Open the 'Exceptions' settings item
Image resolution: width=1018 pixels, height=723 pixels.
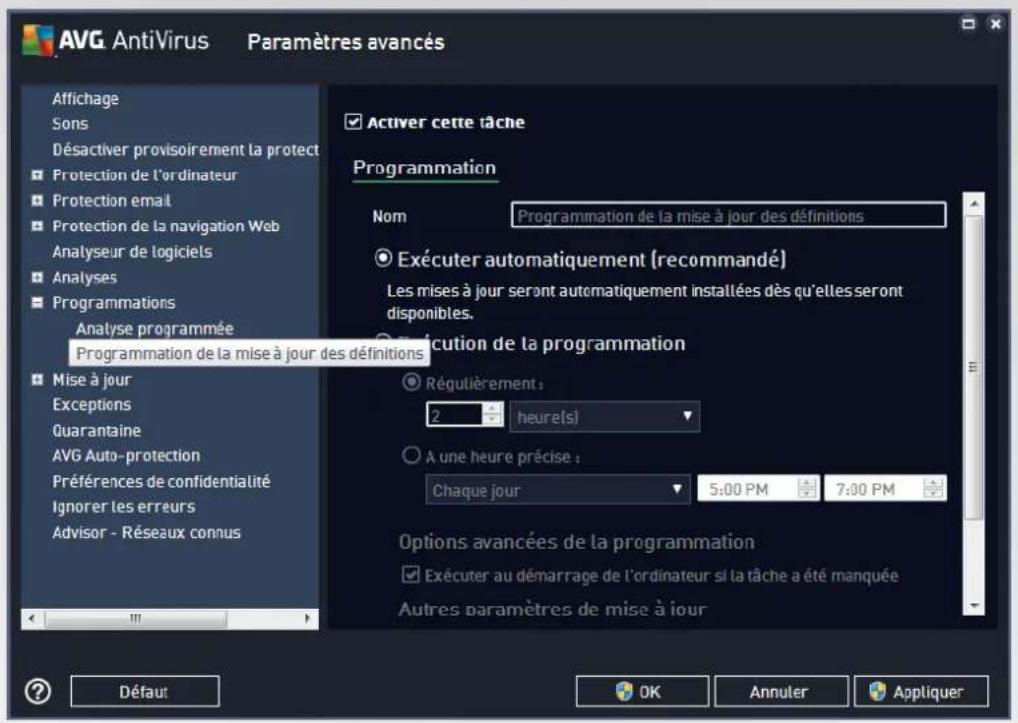[x=92, y=404]
